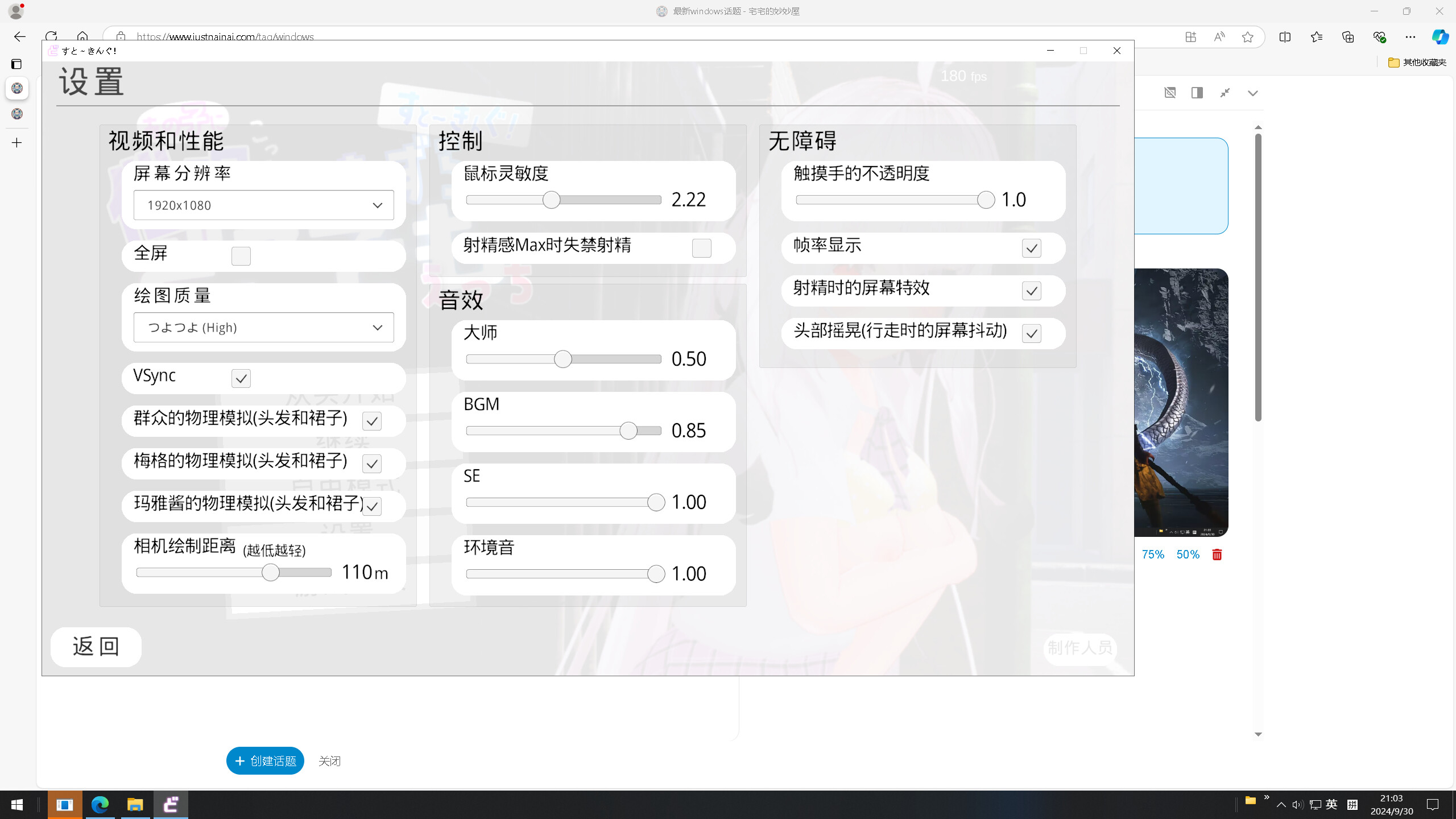
Task: Open Windows Start menu
Action: [17, 805]
